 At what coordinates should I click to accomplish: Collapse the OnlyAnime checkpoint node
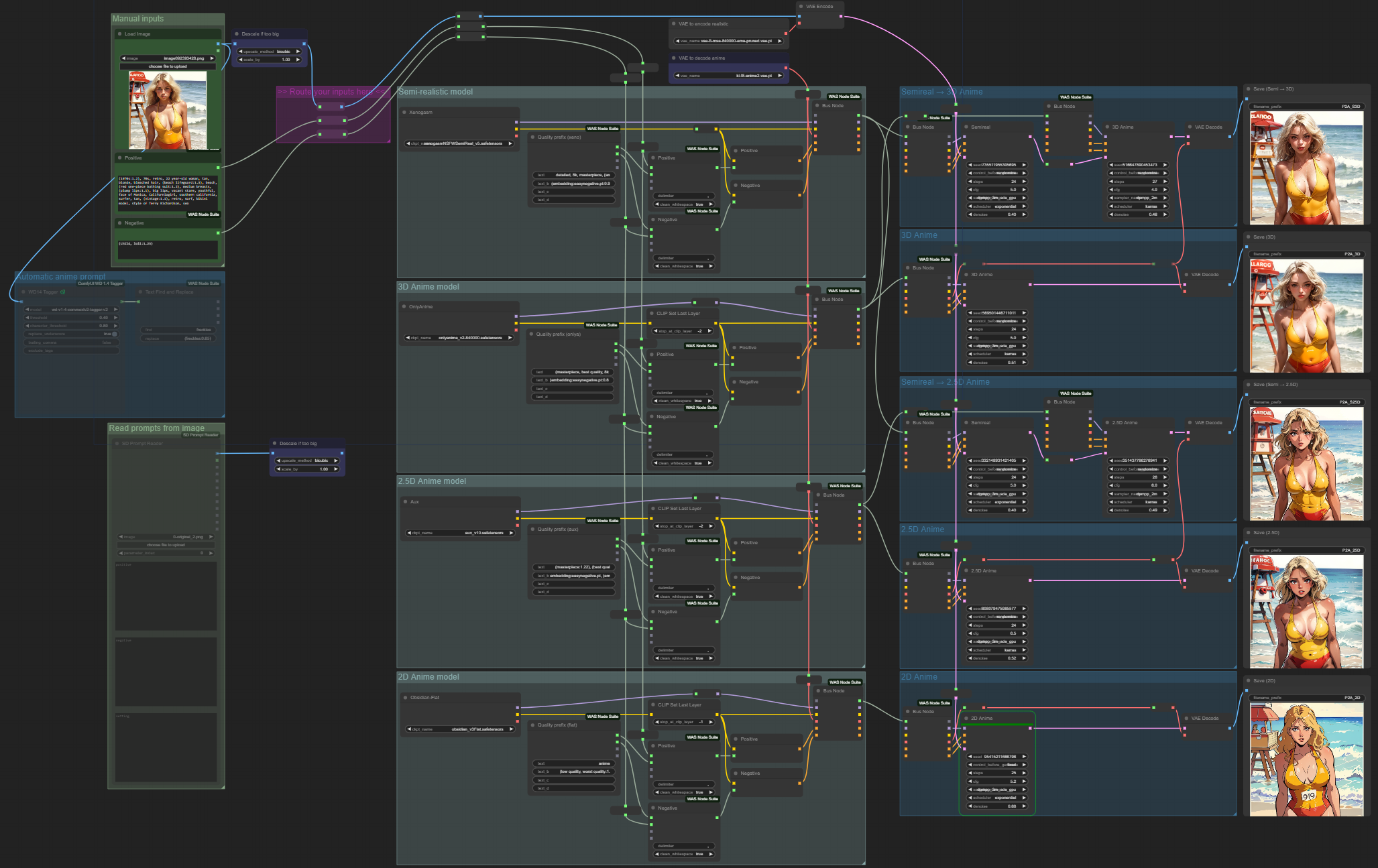[404, 307]
